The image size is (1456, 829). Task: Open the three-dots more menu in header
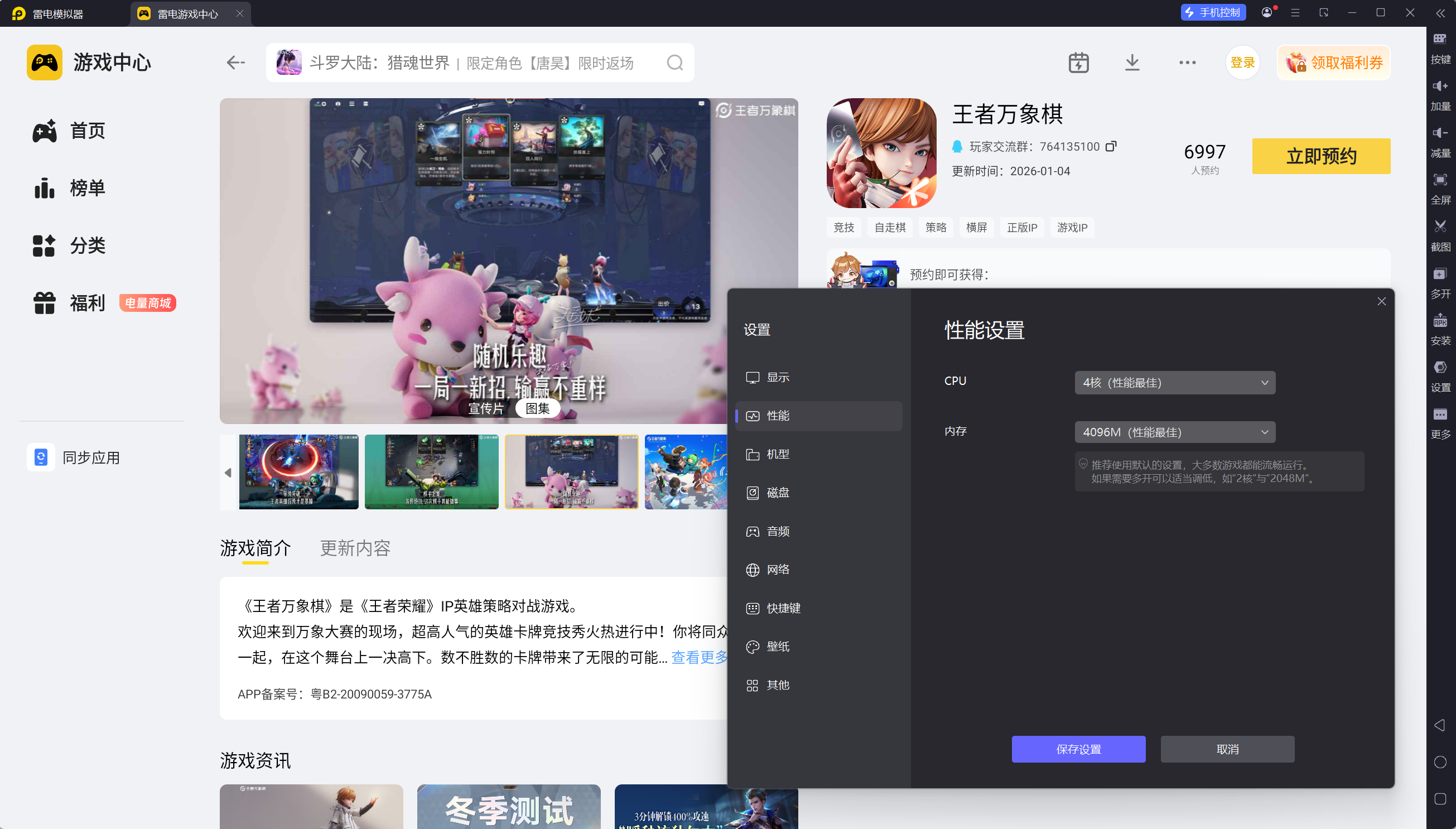[x=1187, y=62]
